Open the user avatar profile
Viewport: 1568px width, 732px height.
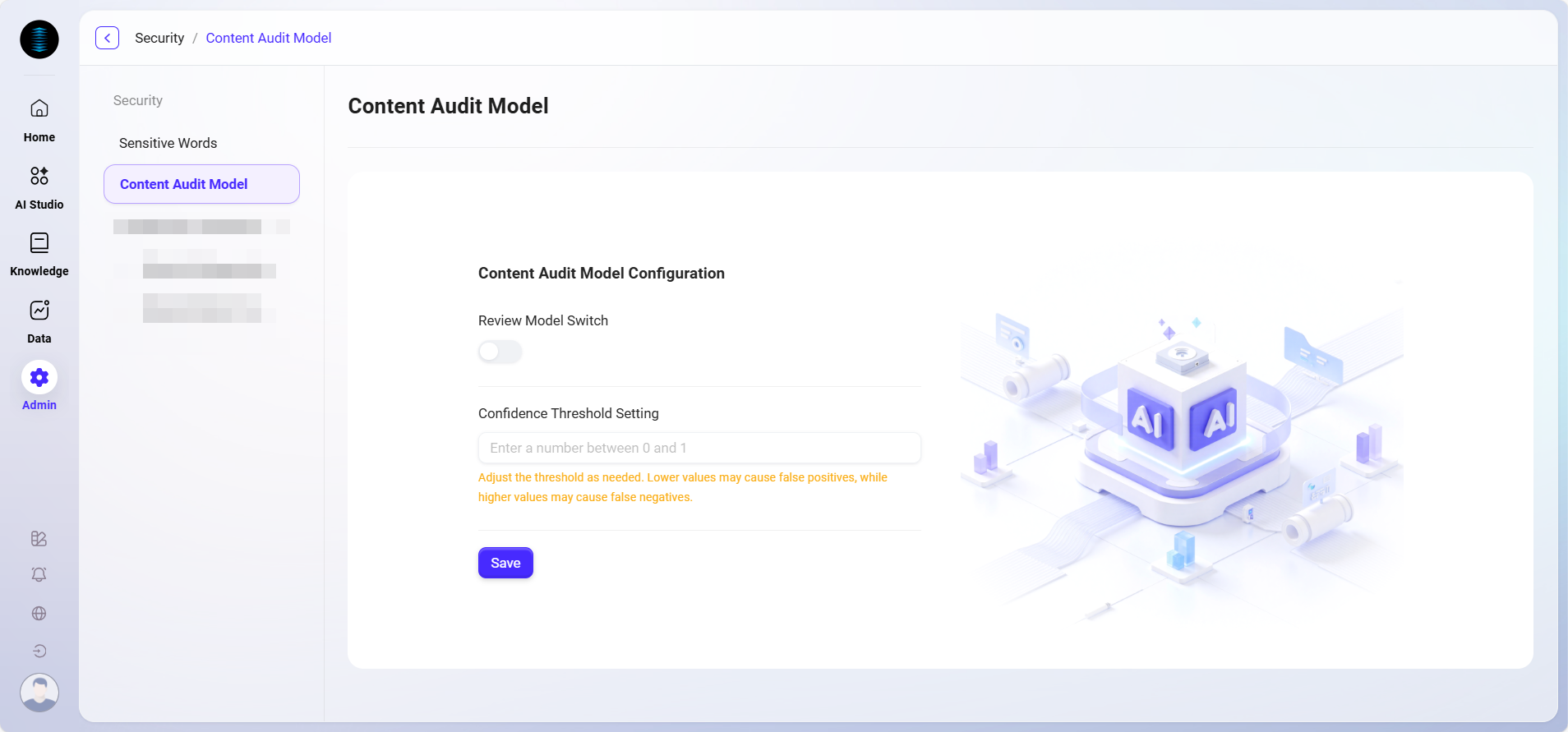(x=39, y=693)
